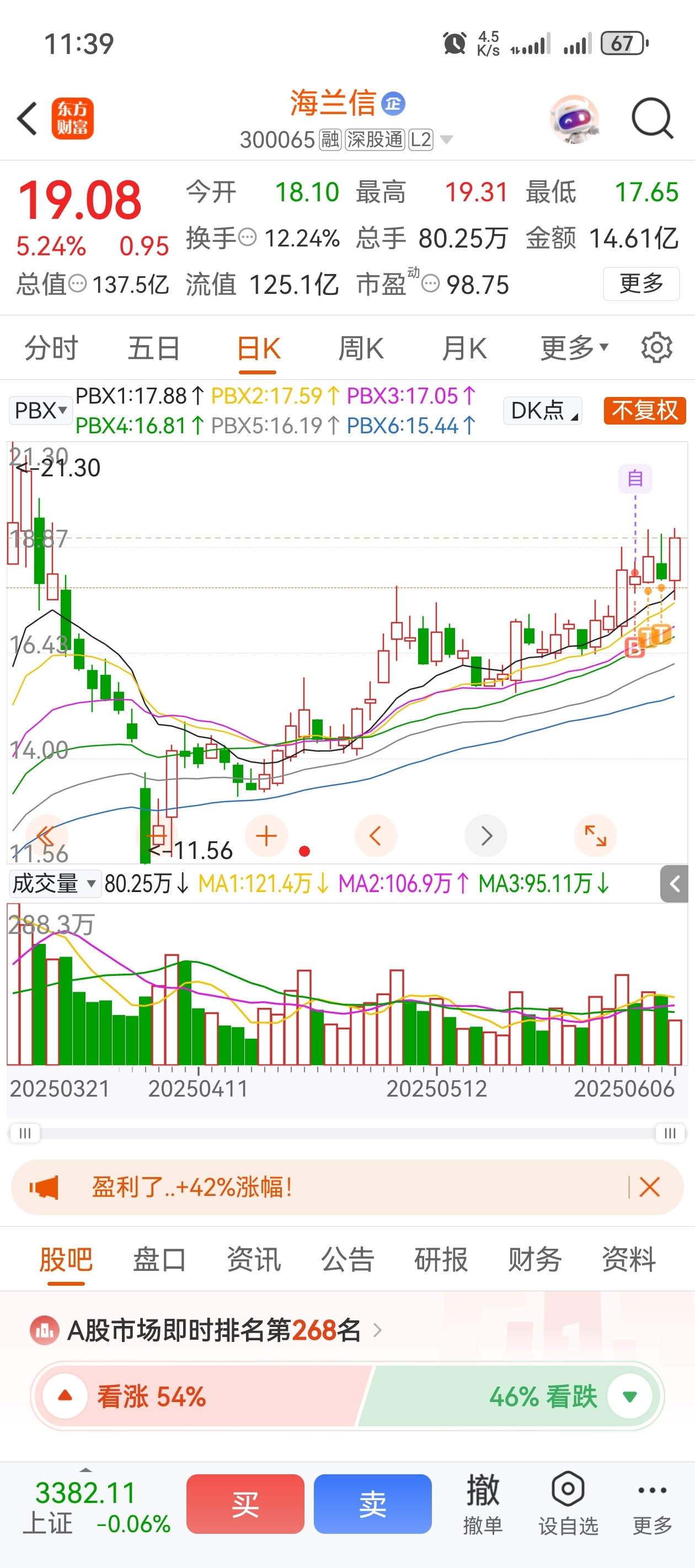This screenshot has width=695, height=1568.
Task: Tap the red 买 buy button
Action: tap(245, 1504)
